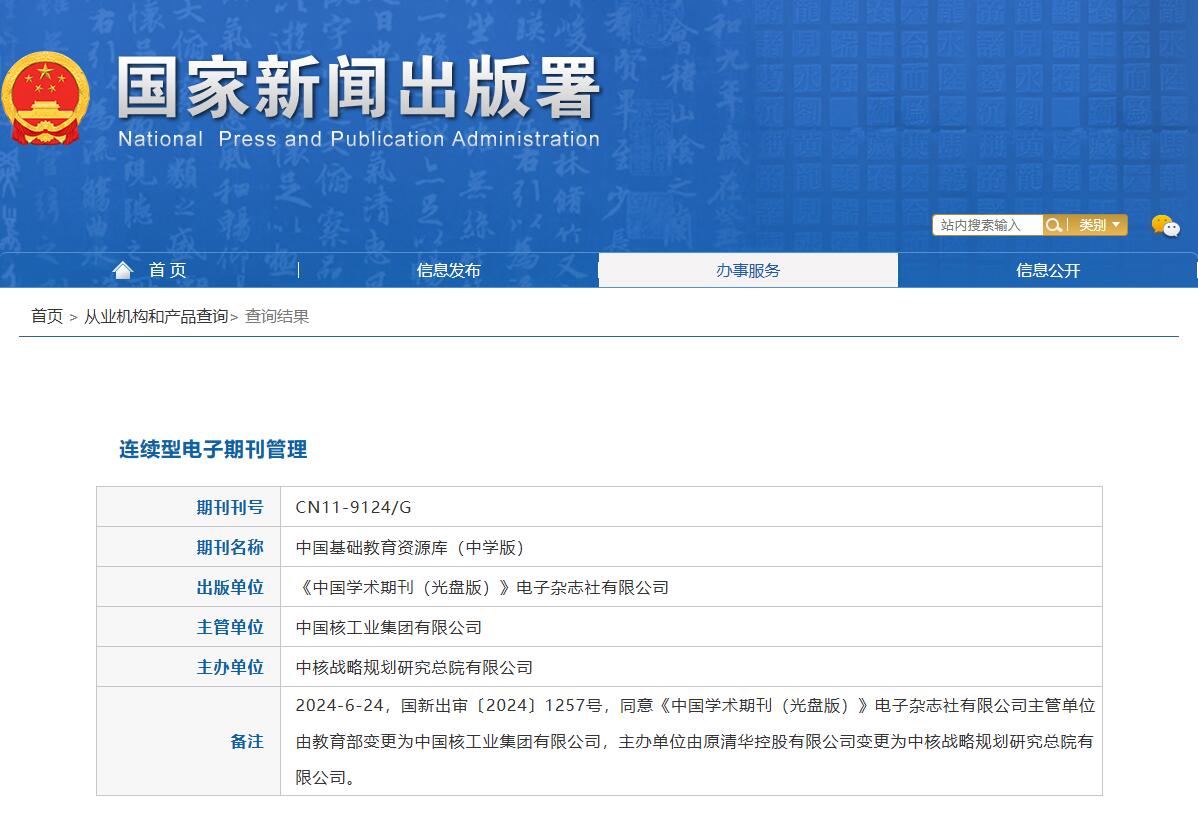The height and width of the screenshot is (839, 1198).
Task: Open the 类别 category dropdown
Action: click(x=1098, y=225)
